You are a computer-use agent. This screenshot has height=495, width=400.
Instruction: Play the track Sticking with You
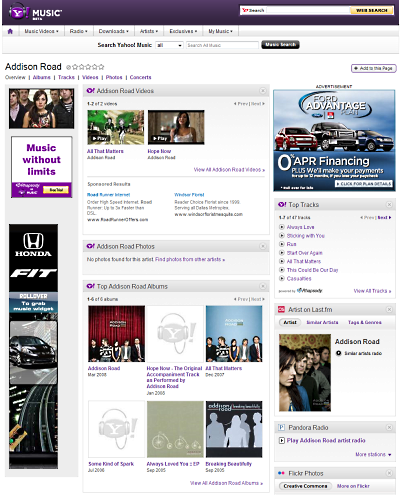pos(281,236)
